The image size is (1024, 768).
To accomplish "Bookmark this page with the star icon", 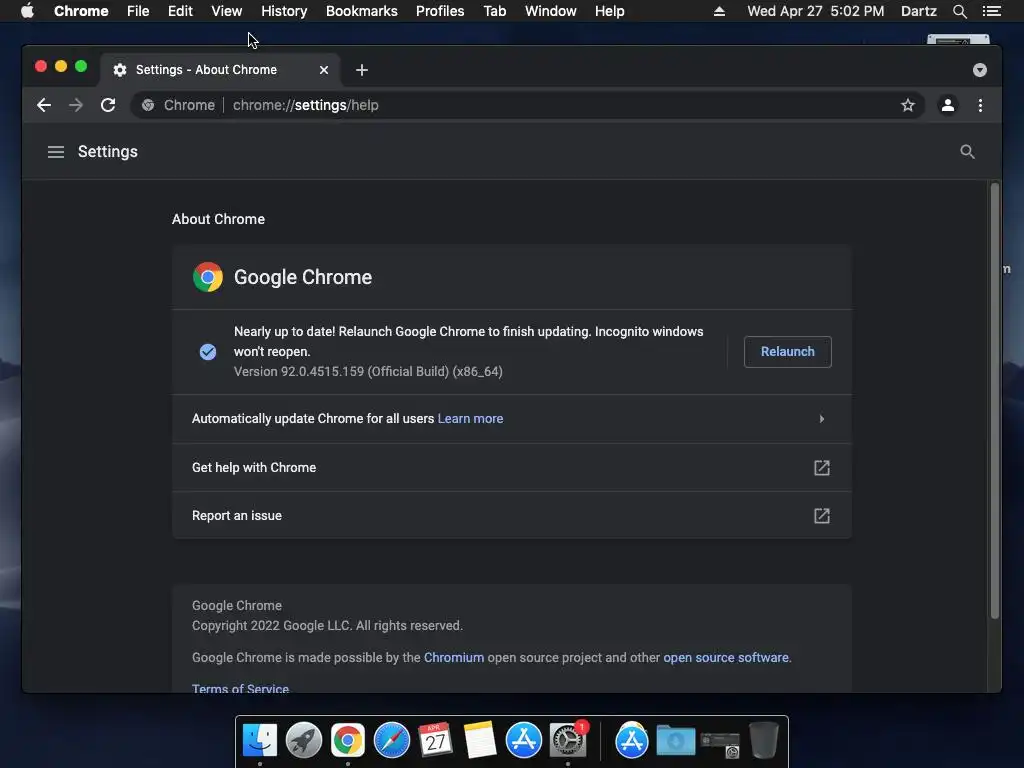I will [x=908, y=105].
